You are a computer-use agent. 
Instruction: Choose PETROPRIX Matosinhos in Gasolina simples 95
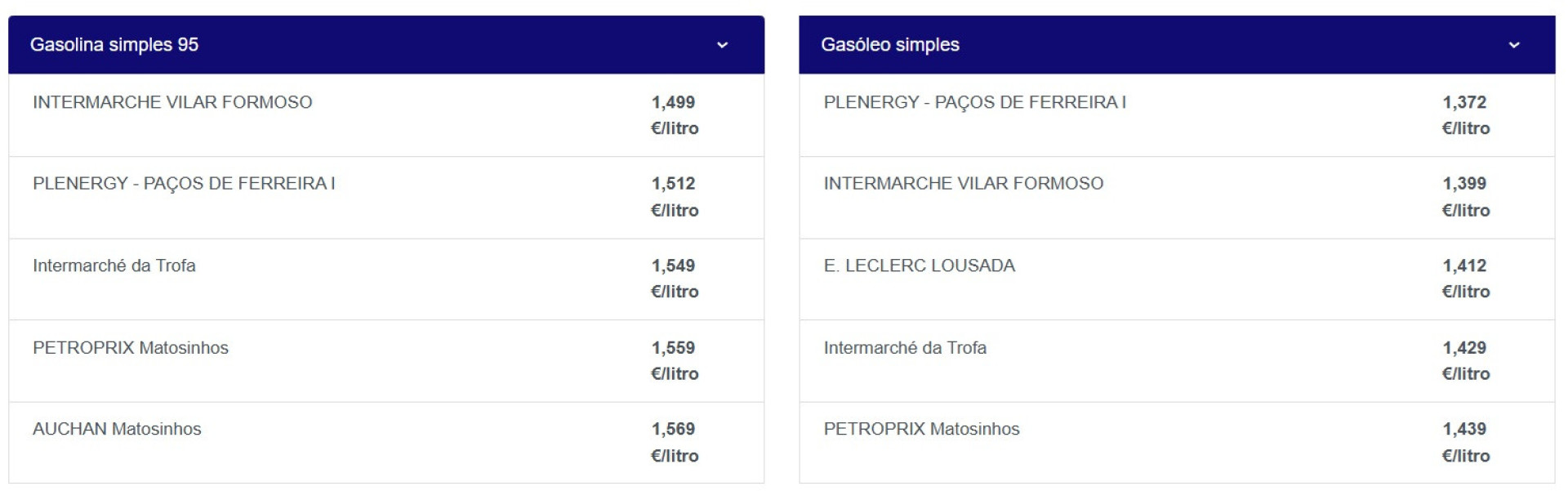[131, 348]
